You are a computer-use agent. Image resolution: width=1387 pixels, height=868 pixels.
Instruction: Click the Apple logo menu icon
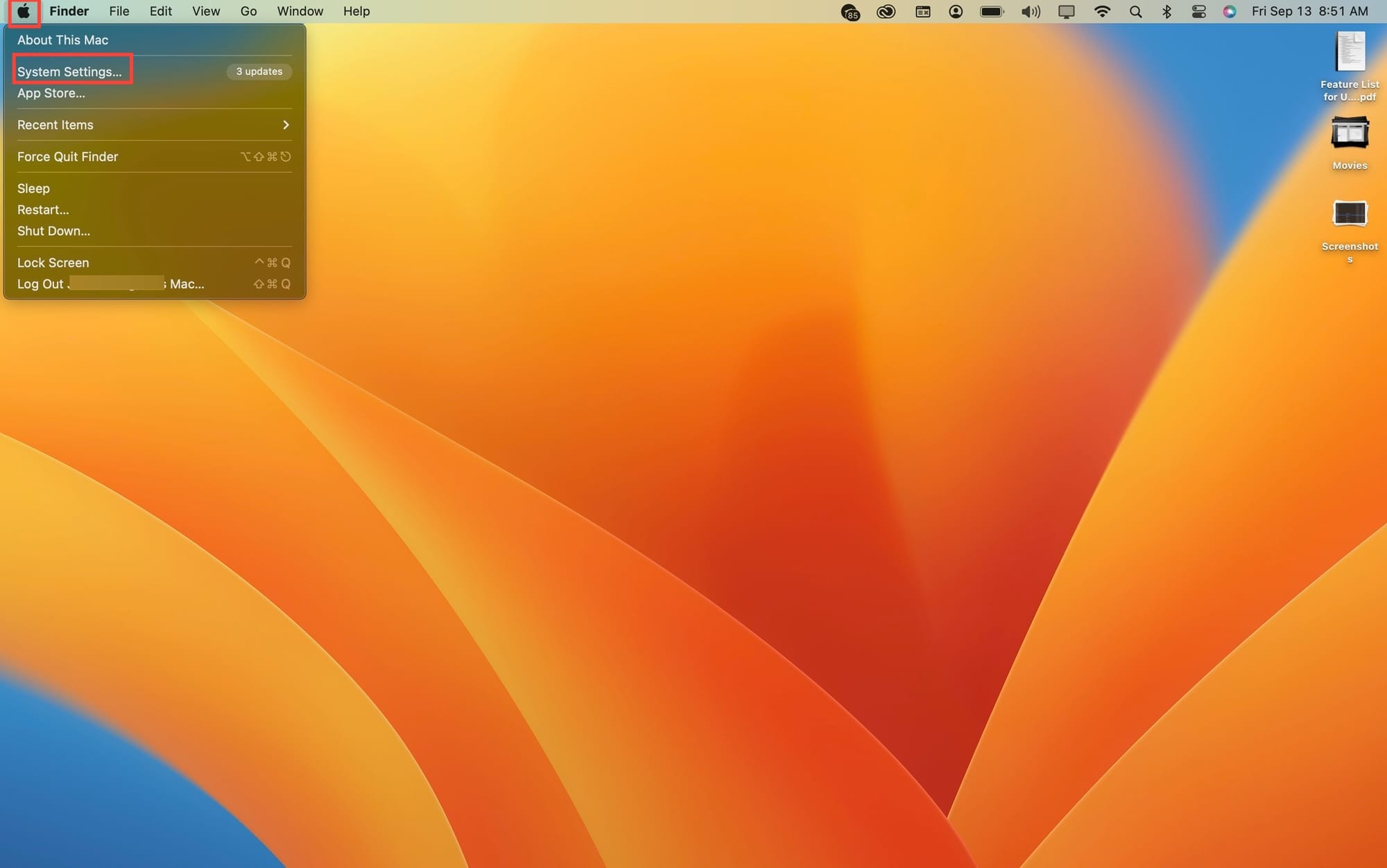point(24,12)
